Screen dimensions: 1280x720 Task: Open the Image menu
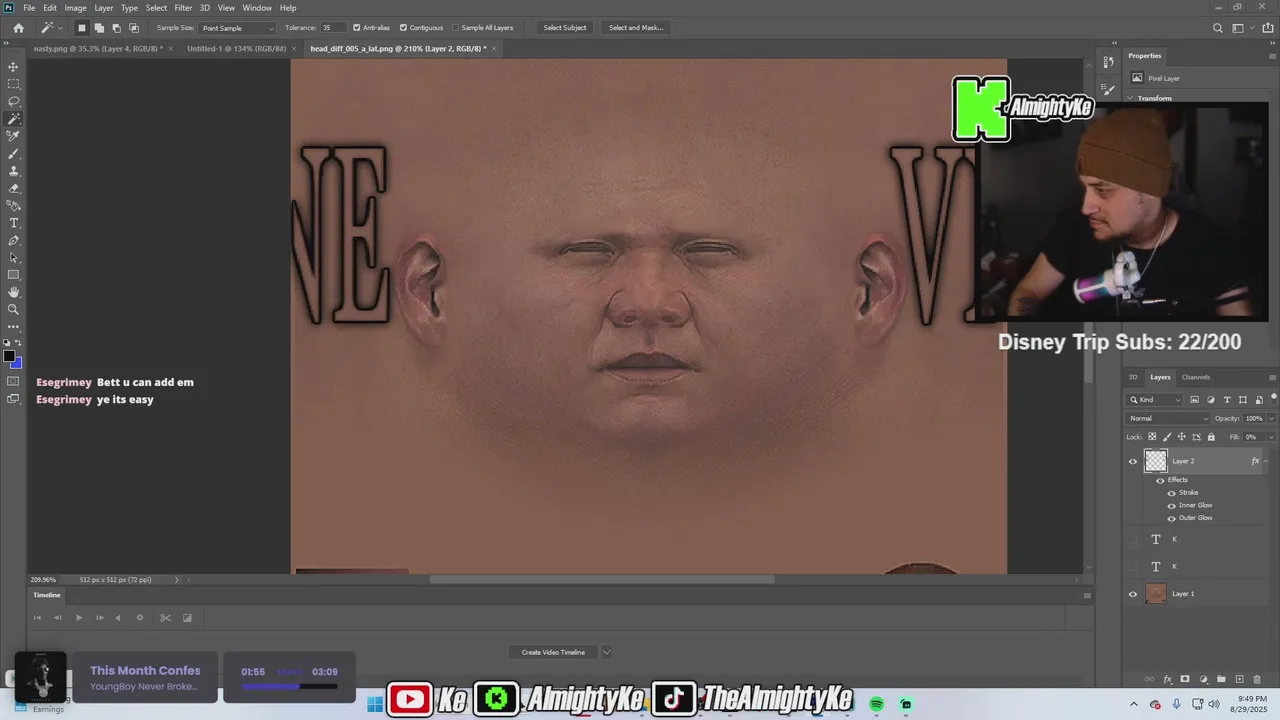[76, 8]
